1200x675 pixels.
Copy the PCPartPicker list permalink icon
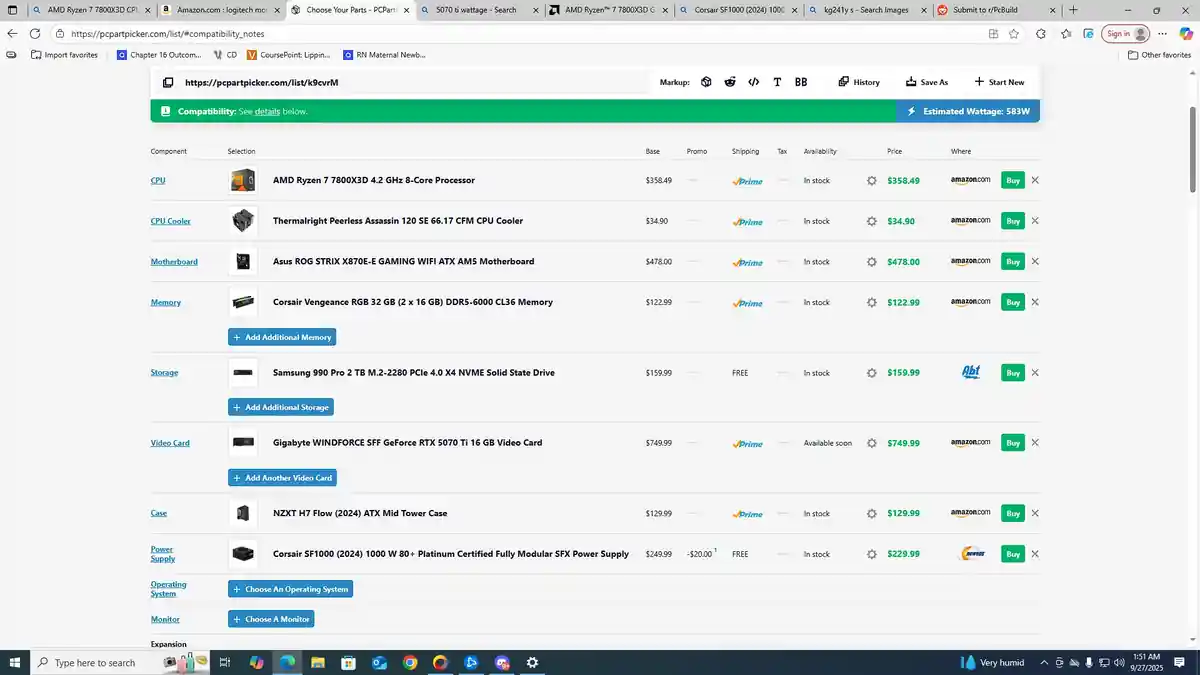point(168,82)
